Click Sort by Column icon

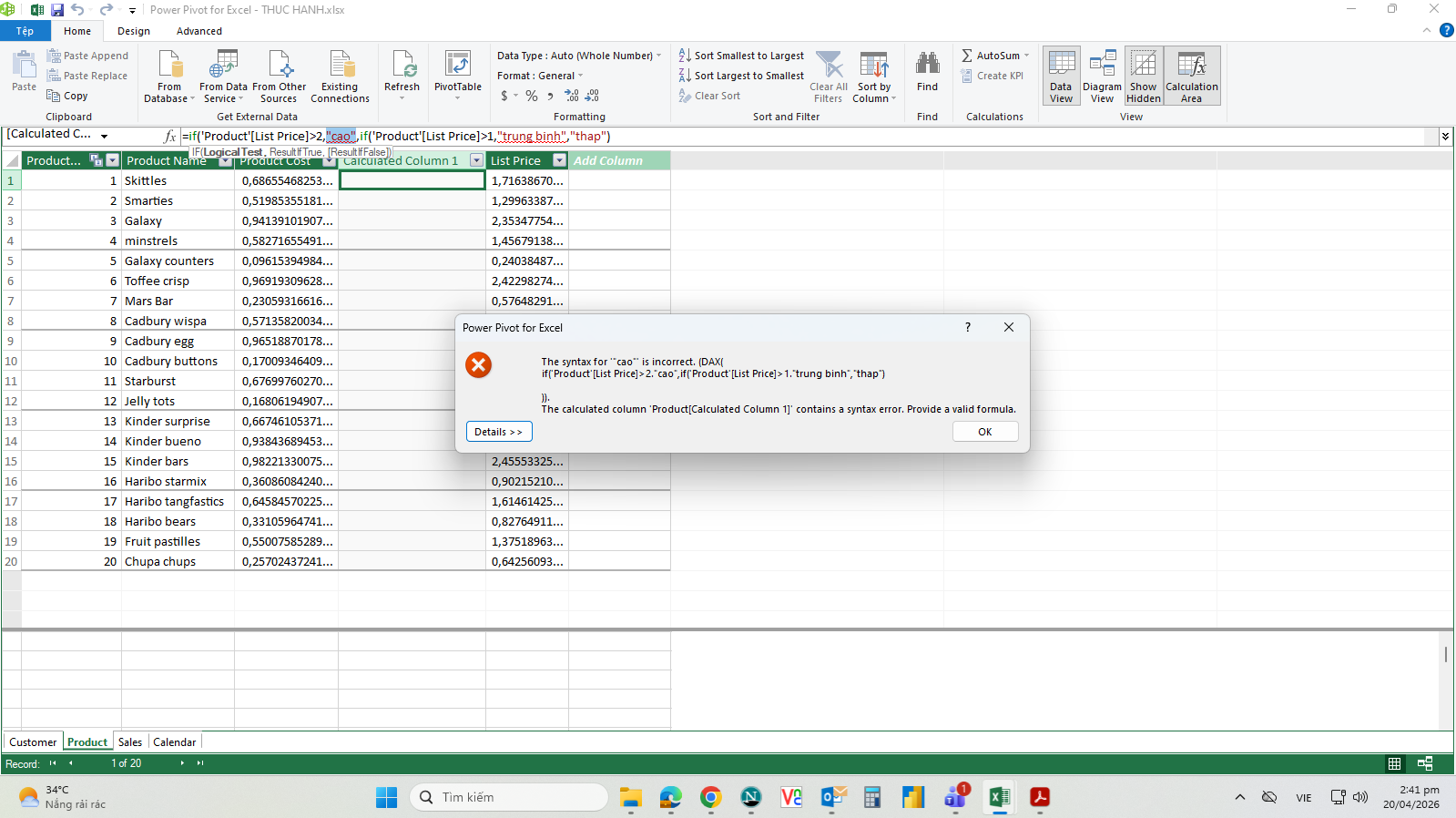point(874,66)
